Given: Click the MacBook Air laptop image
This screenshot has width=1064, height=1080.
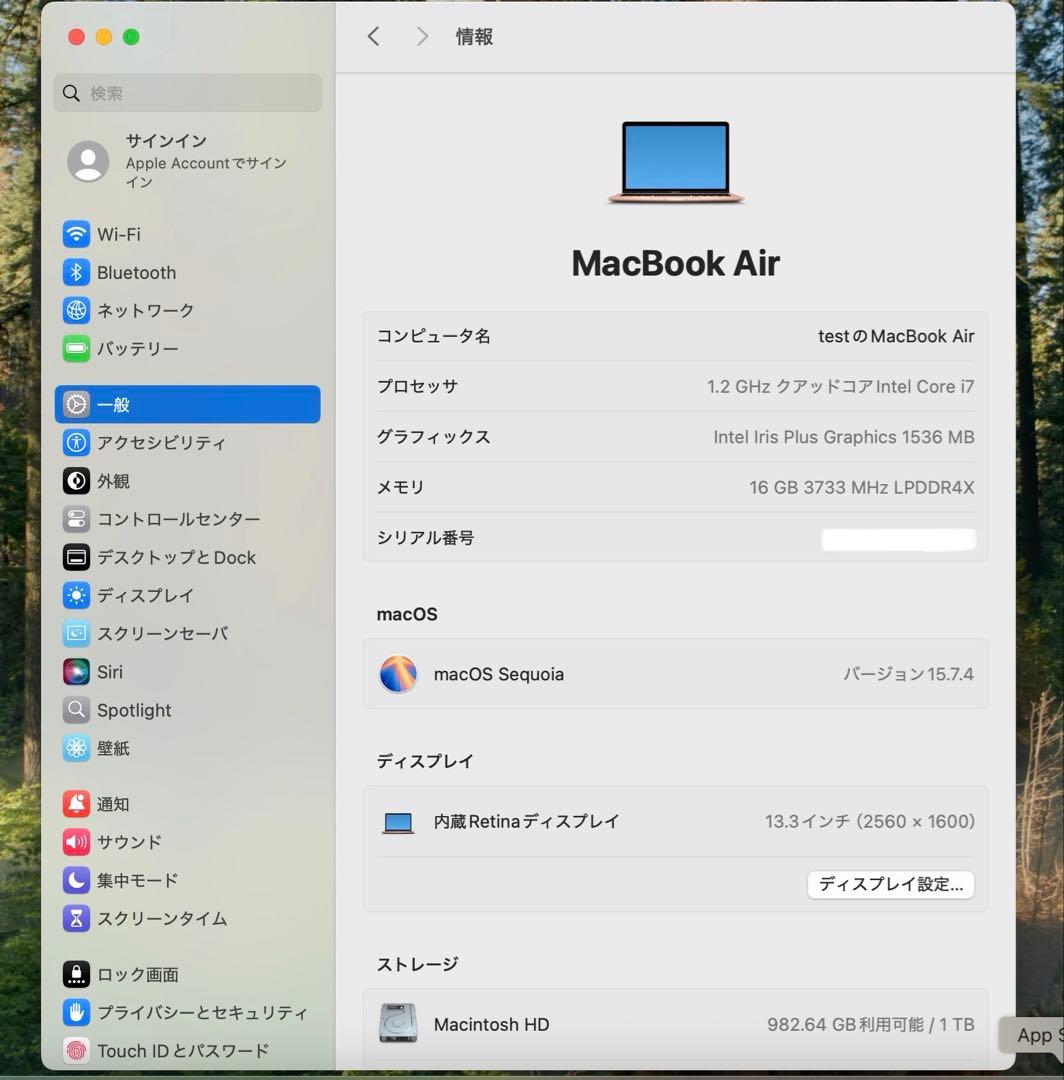Looking at the screenshot, I should 676,163.
